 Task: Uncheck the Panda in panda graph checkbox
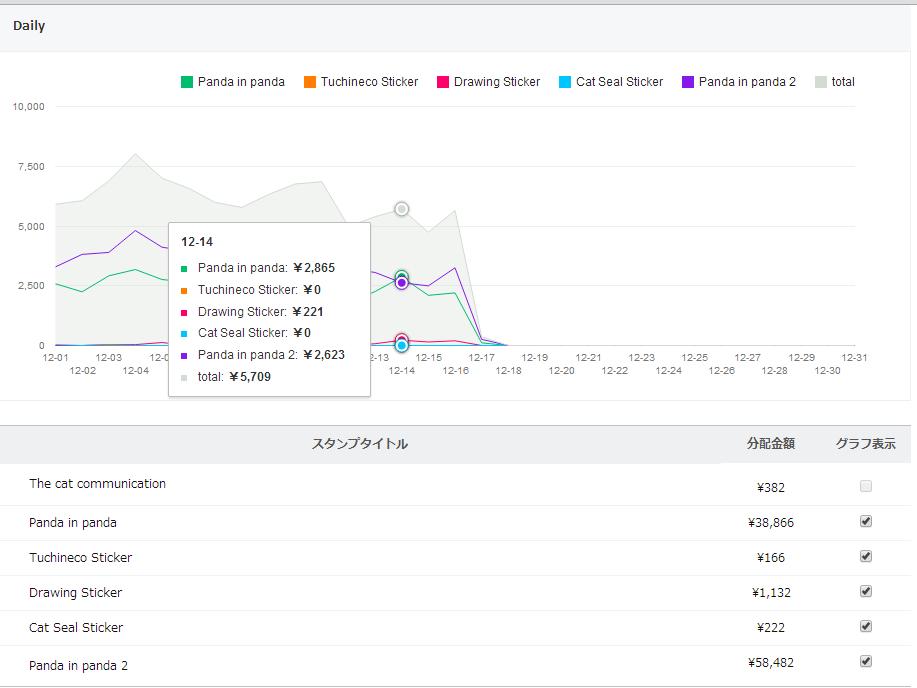[x=866, y=521]
